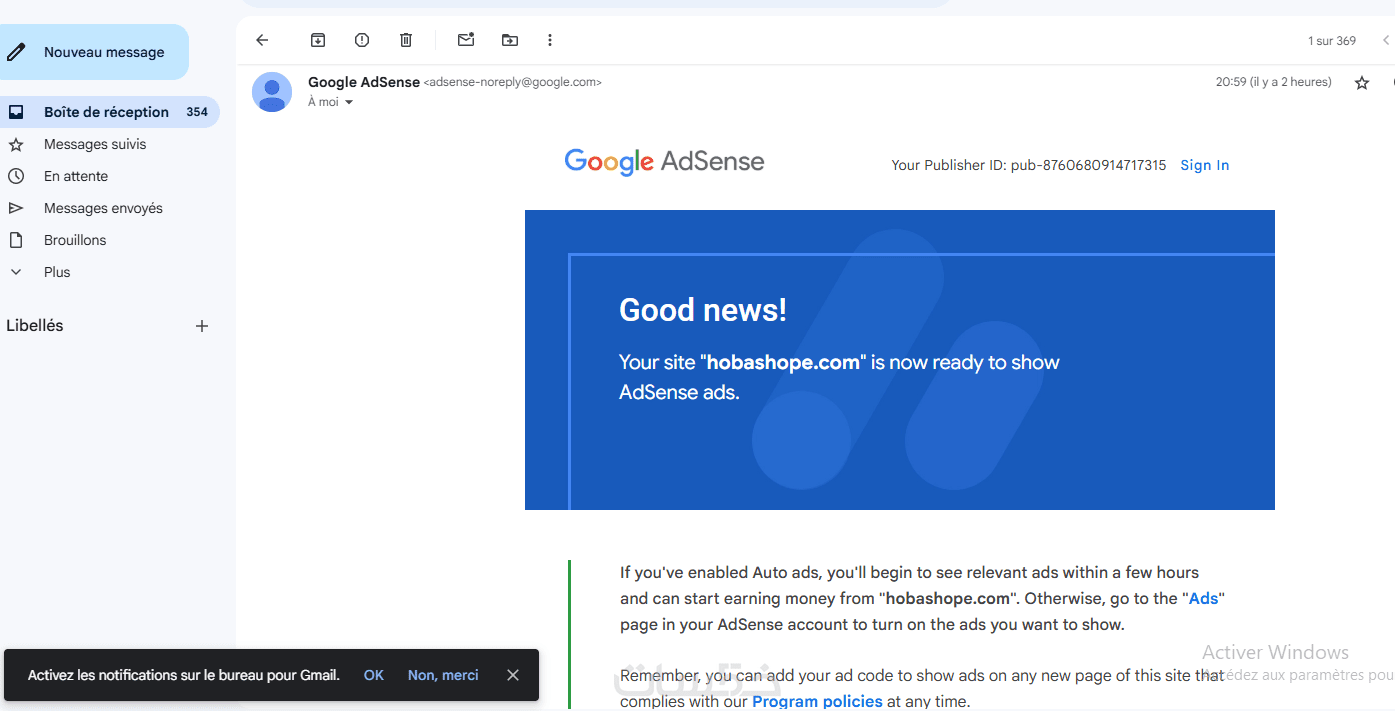Screen dimensions: 1395x711
Task: Open the Move to folder icon
Action: (510, 40)
